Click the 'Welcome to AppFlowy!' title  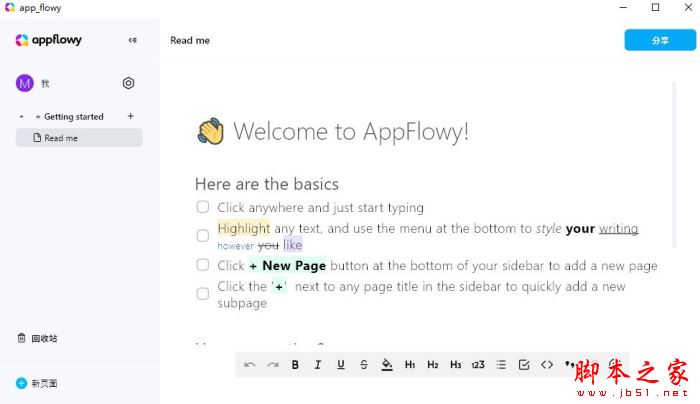click(351, 132)
